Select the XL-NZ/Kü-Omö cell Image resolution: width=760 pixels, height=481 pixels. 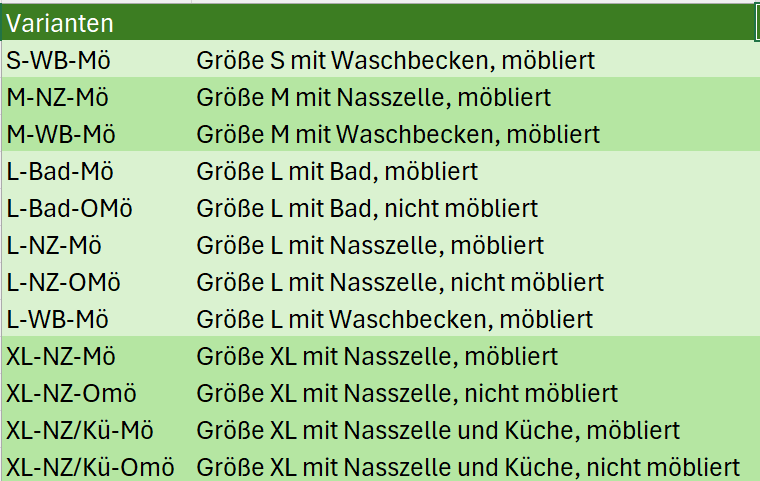(x=90, y=467)
